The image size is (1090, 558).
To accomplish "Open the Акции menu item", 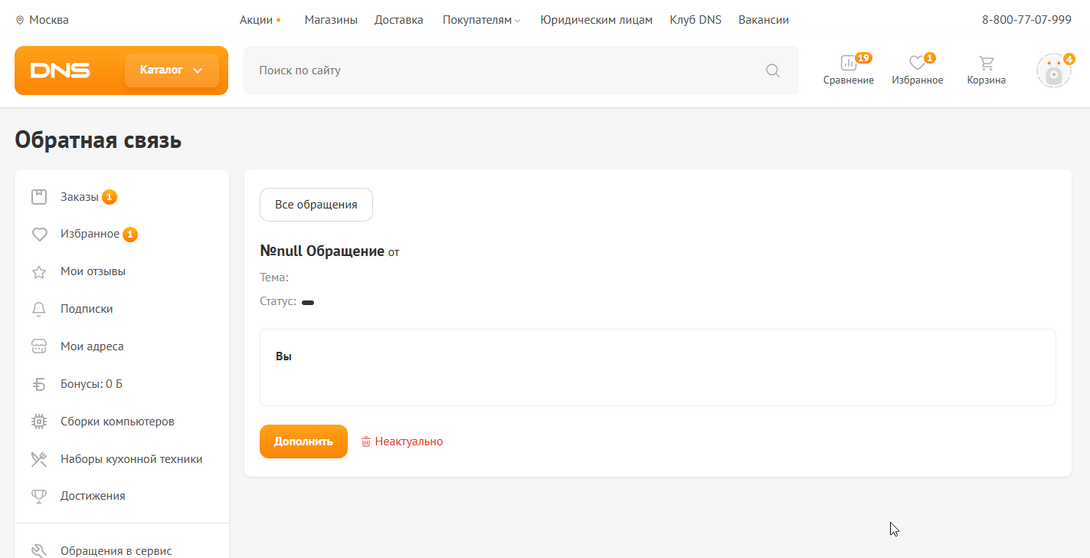I will pyautogui.click(x=256, y=20).
